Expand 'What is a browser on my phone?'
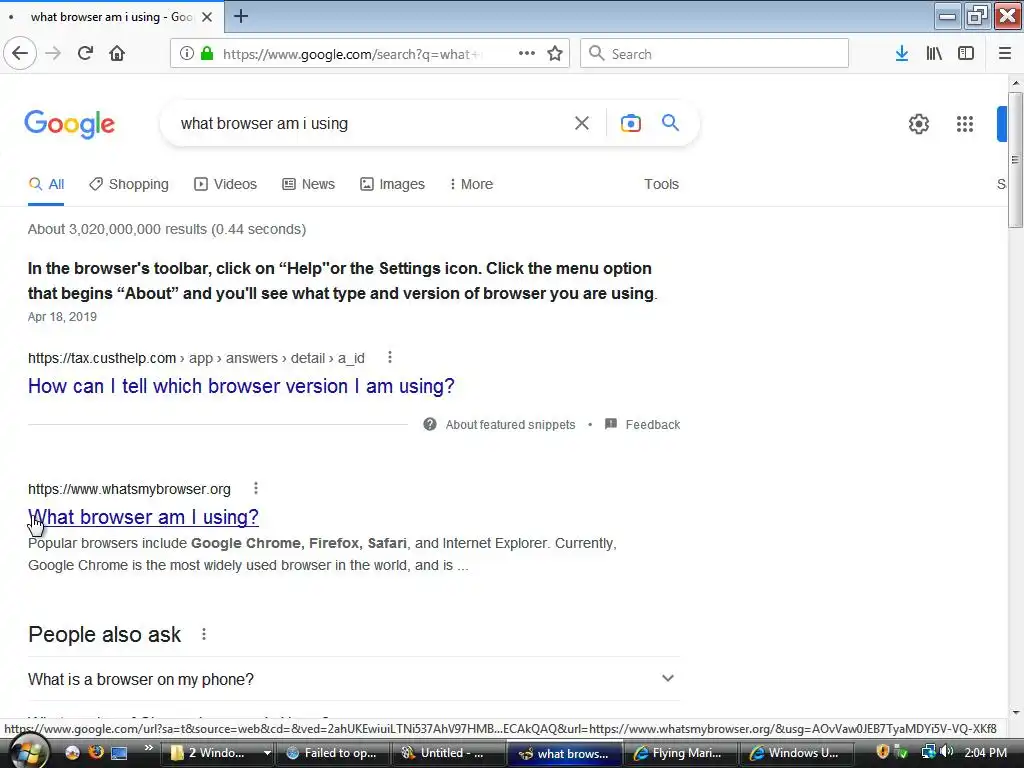The image size is (1024, 768). coord(354,679)
